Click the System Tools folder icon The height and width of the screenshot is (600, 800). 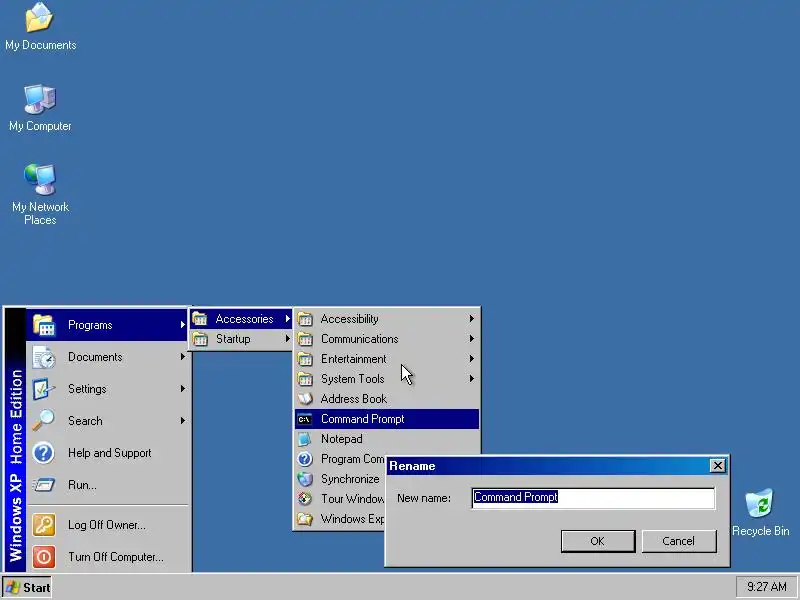(x=305, y=379)
